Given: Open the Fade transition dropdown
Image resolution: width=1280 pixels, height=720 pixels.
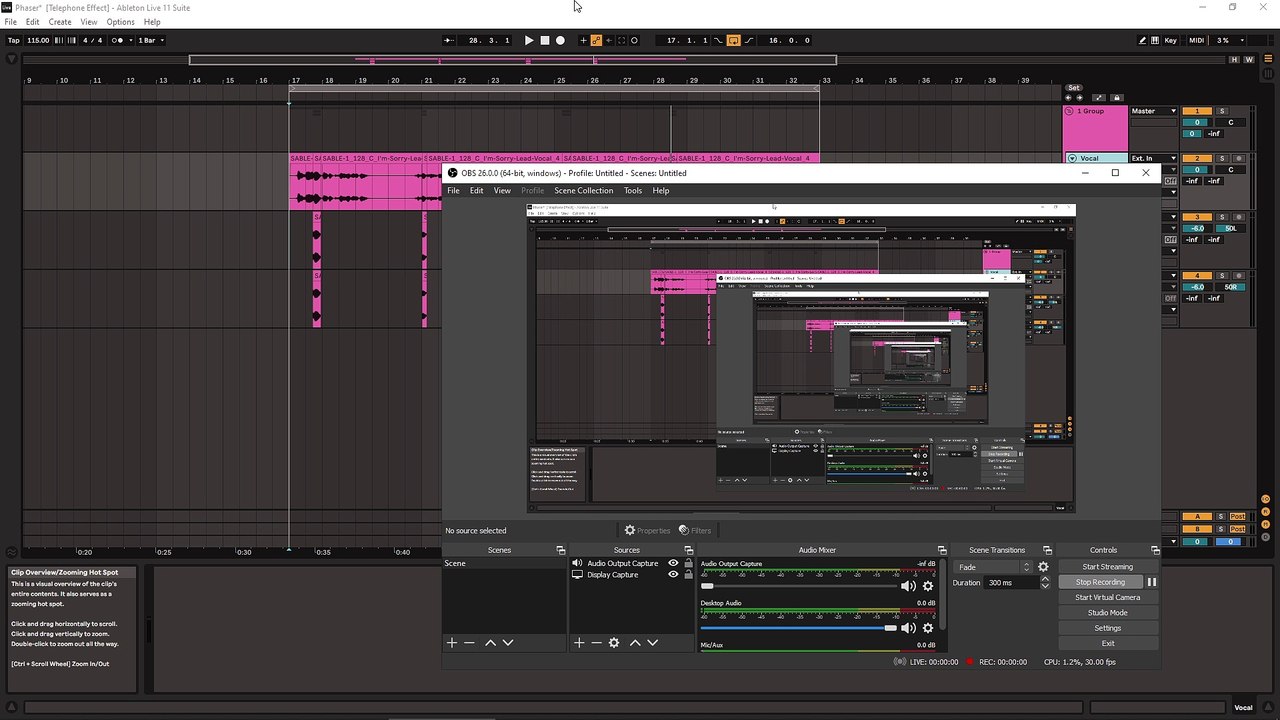Looking at the screenshot, I should click(x=993, y=567).
